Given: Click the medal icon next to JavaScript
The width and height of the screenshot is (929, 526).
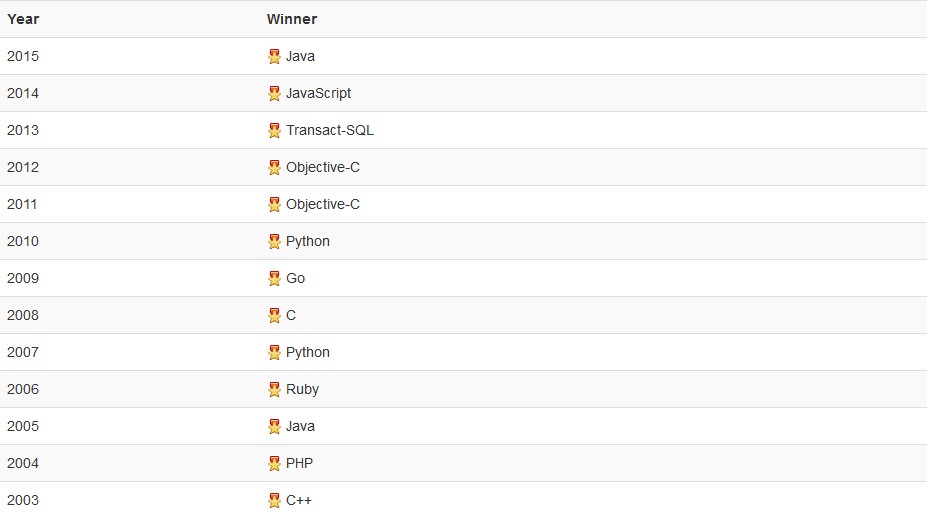Looking at the screenshot, I should (274, 94).
